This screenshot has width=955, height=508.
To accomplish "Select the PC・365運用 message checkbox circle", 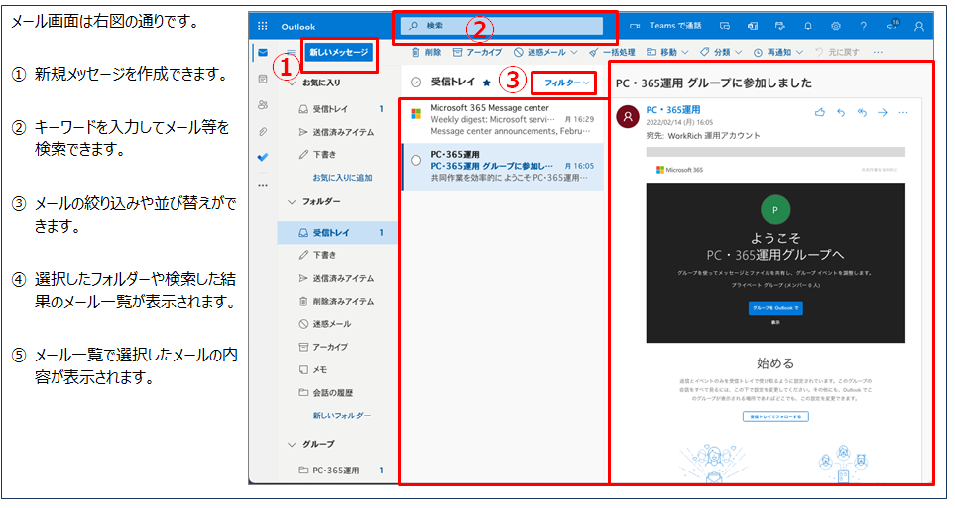I will pos(416,161).
